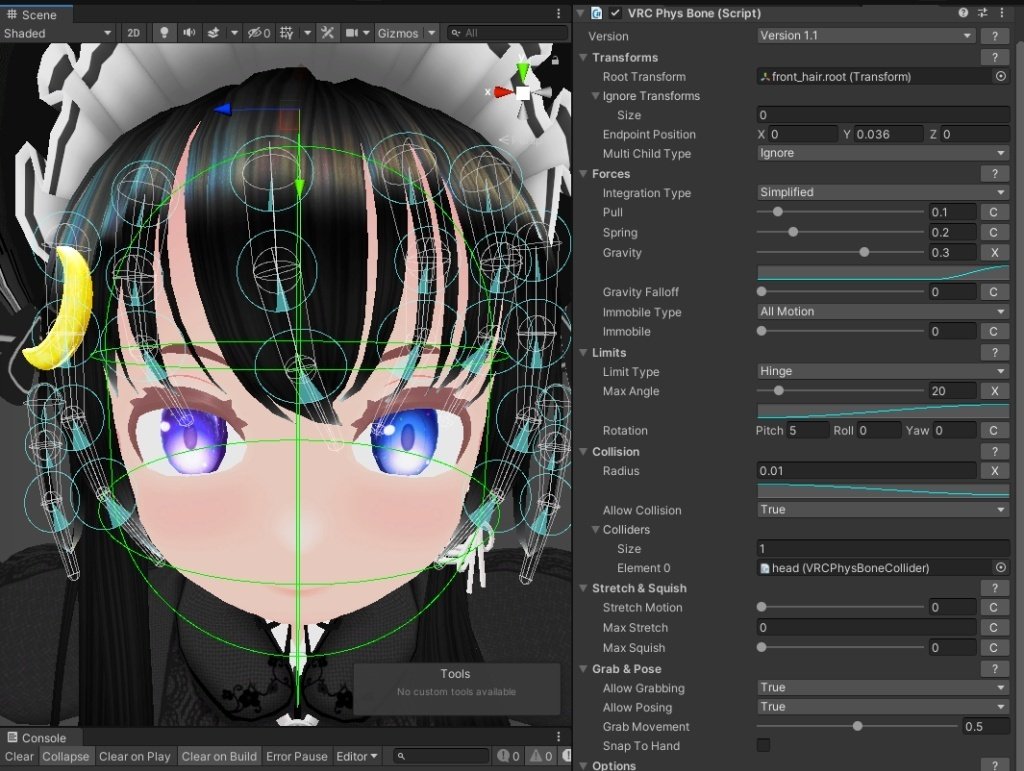Screen dimensions: 1024x771
Task: Click Limits section help button
Action: coord(995,353)
